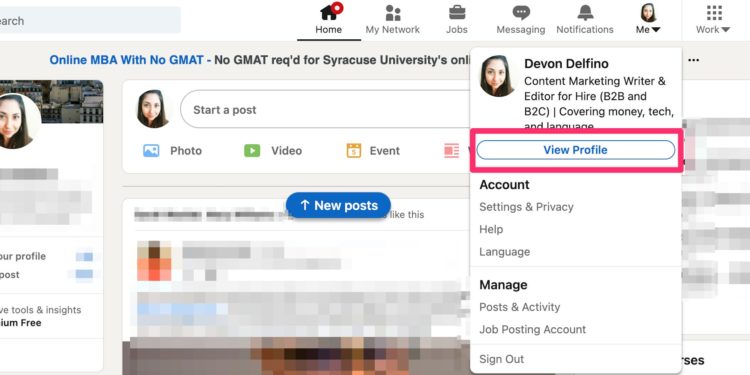Screen dimensions: 750x375
Task: Open the Premium Free offer link
Action: click(x=21, y=323)
